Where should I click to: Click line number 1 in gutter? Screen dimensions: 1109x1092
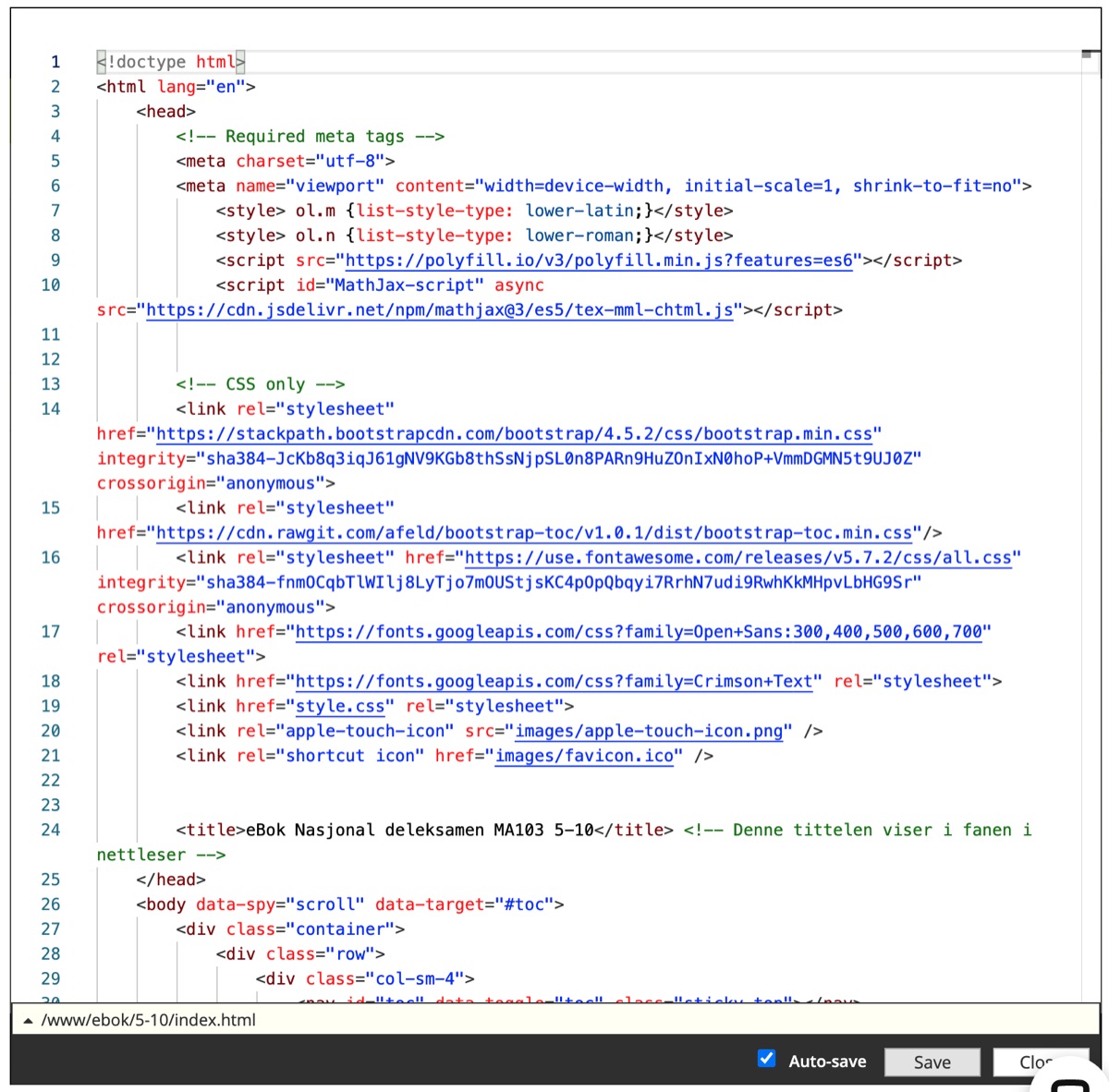[x=55, y=62]
